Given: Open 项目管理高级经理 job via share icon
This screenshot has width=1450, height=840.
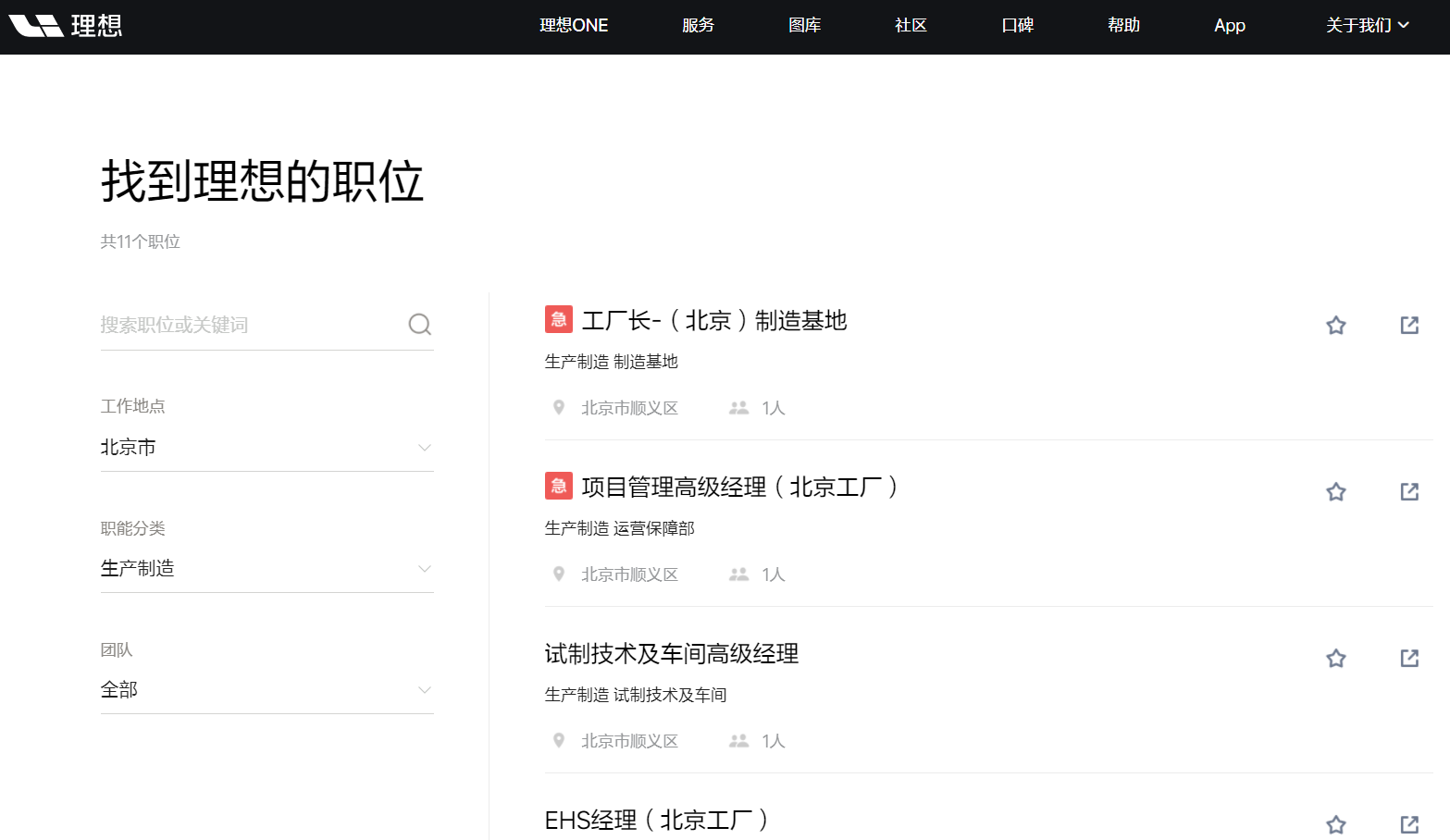Looking at the screenshot, I should (x=1409, y=492).
